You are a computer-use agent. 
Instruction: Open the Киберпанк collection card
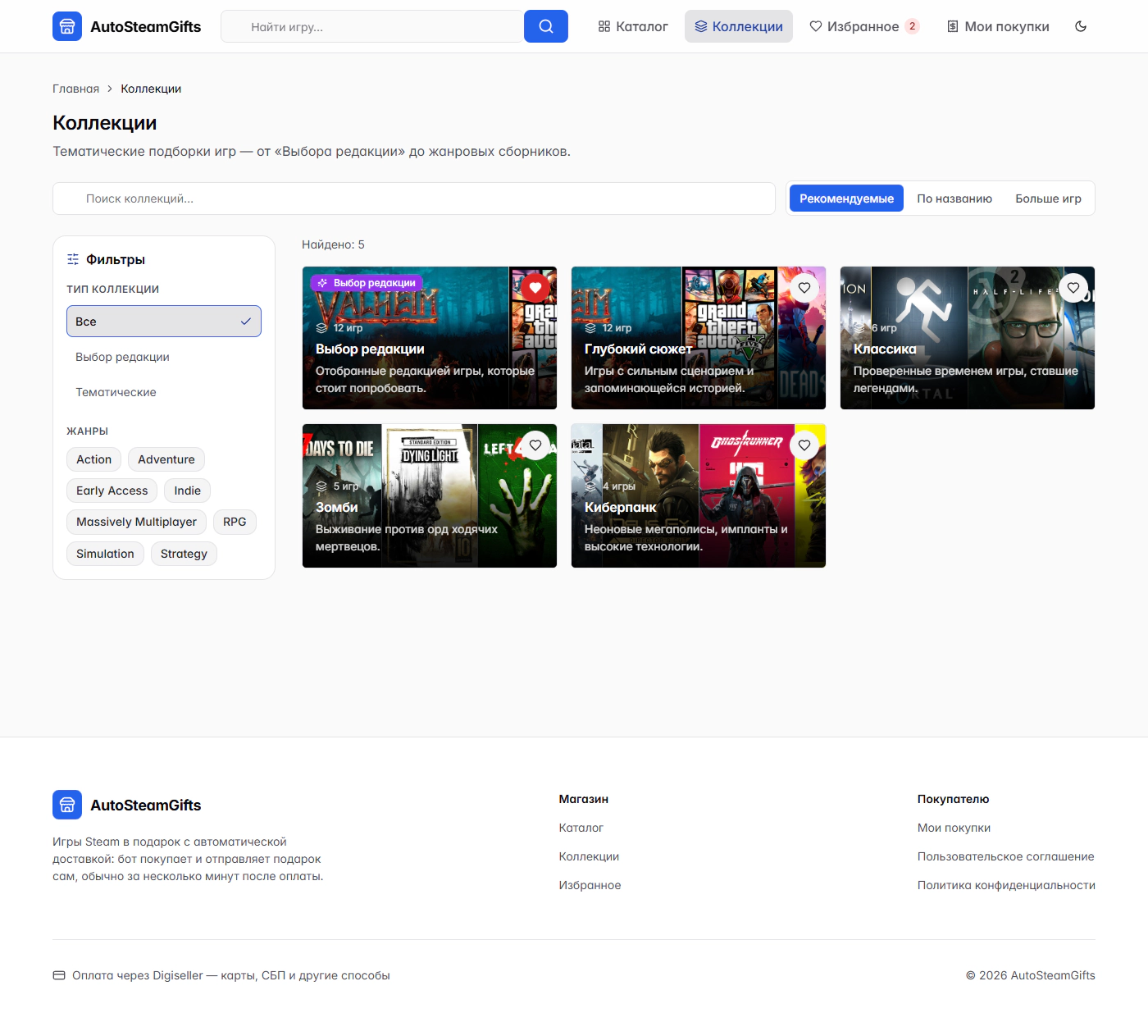click(x=699, y=495)
